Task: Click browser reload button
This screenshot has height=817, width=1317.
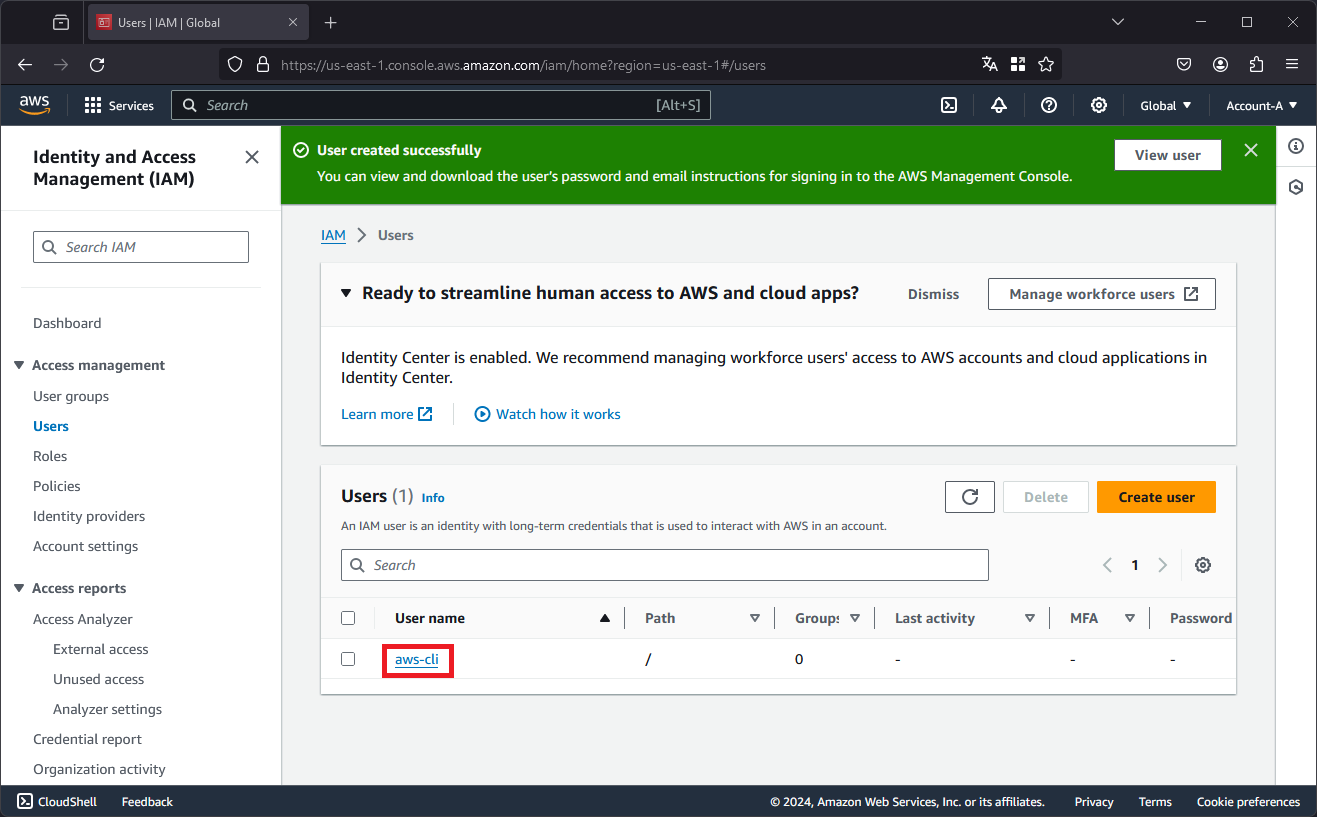Action: point(97,64)
